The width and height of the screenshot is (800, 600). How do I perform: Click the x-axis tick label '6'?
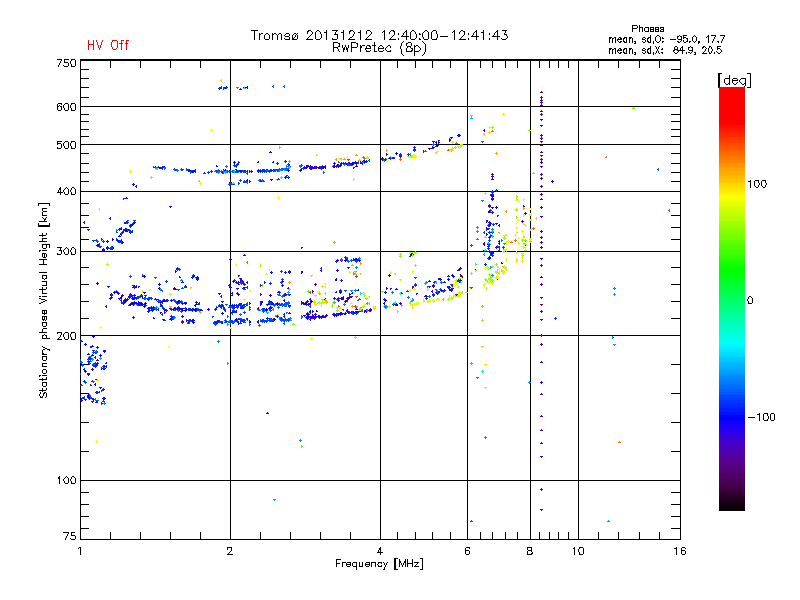click(x=467, y=551)
